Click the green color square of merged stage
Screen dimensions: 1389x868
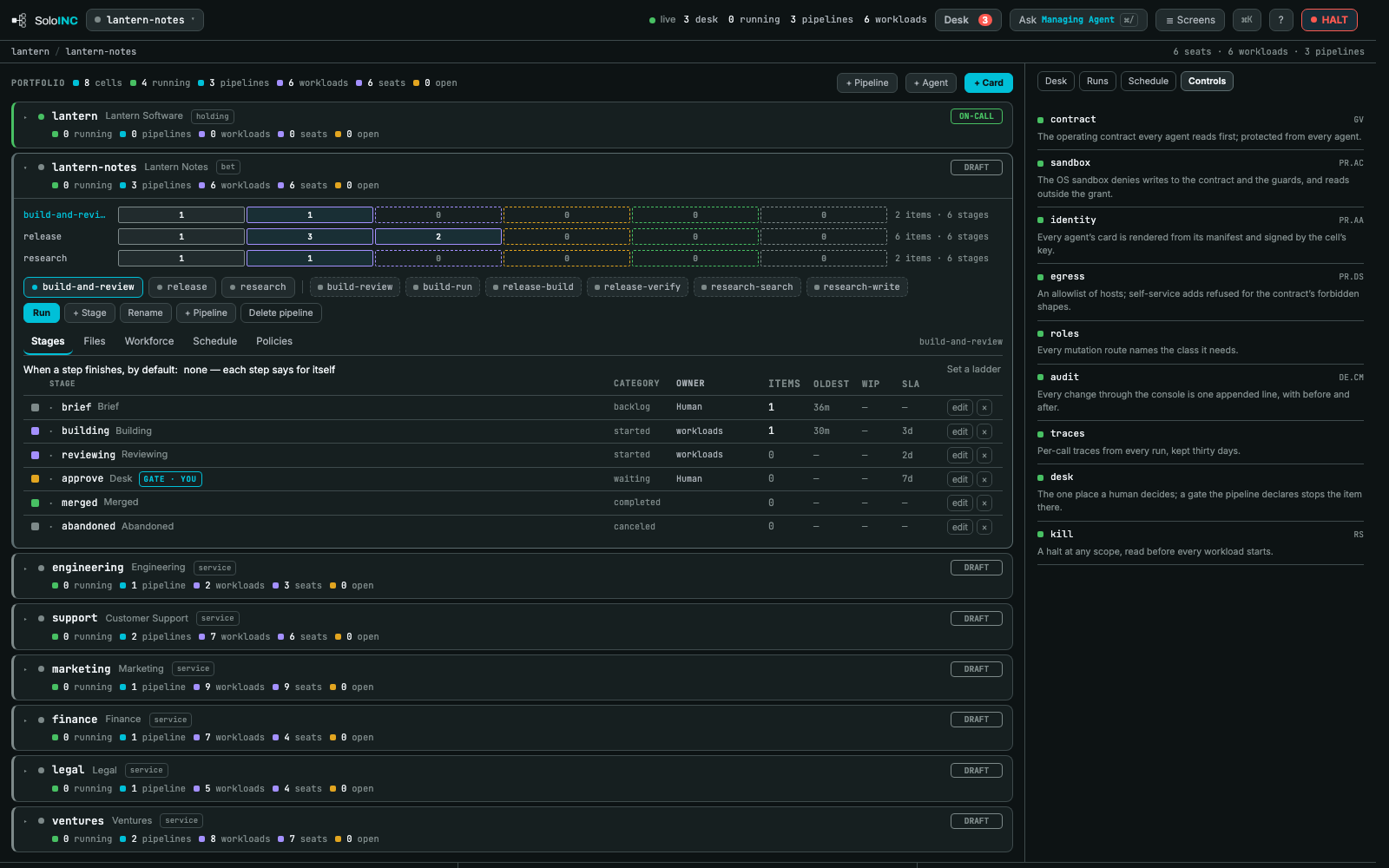pos(36,503)
